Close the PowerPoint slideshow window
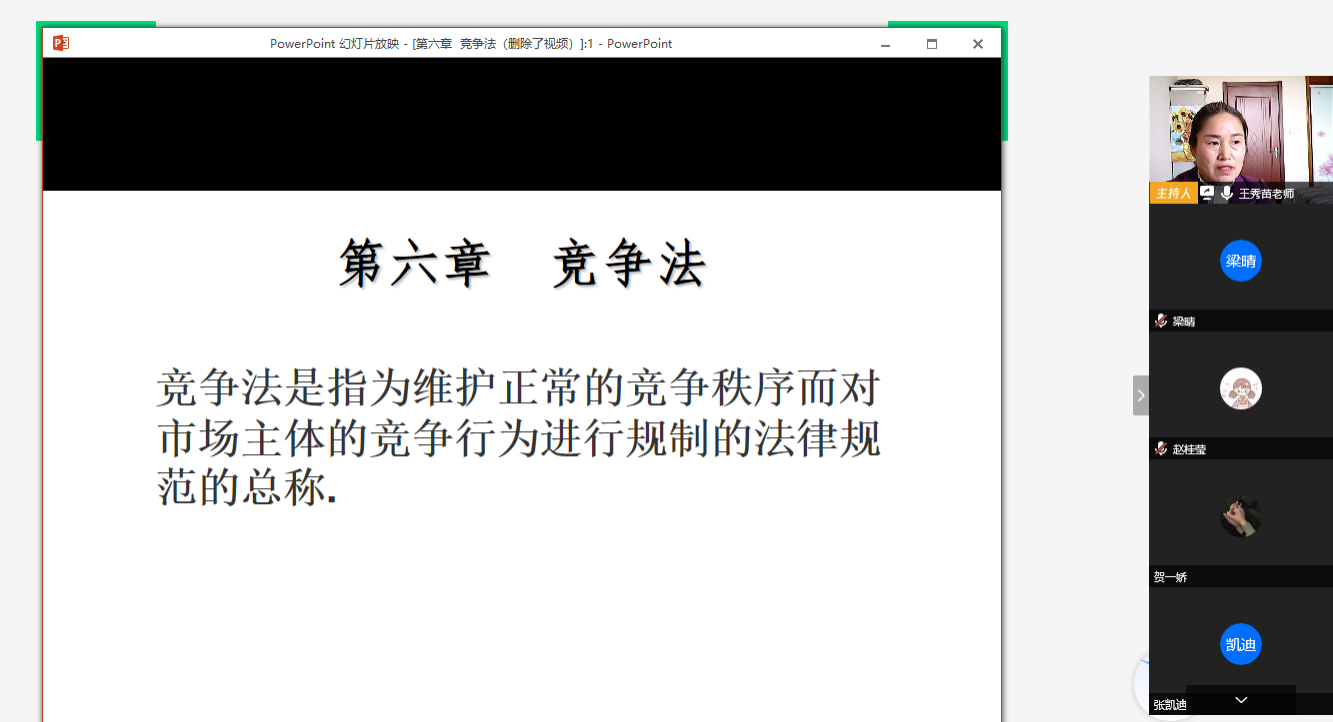This screenshot has height=722, width=1333. click(x=977, y=43)
